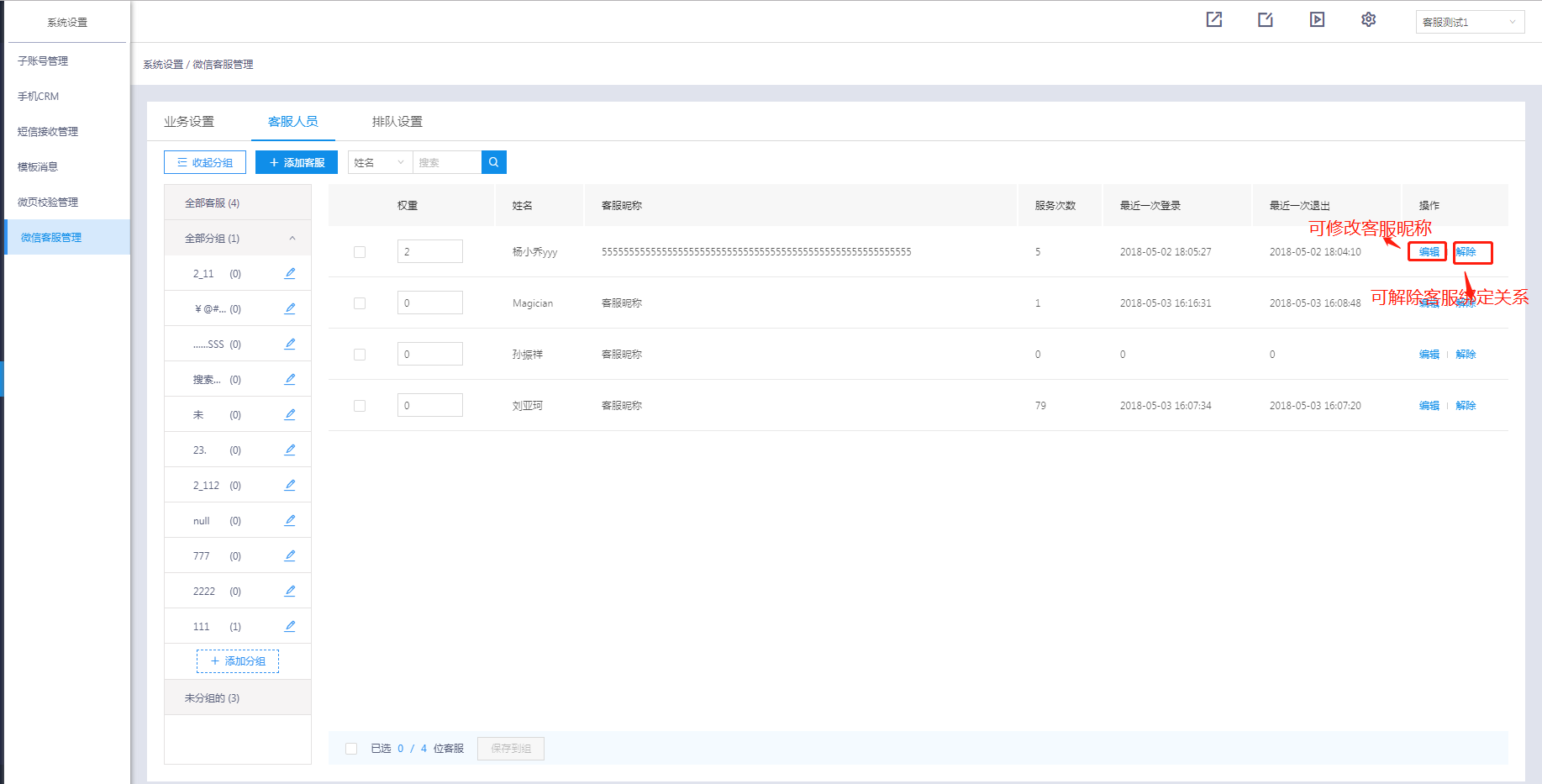
Task: Check the box for 杨小乔yyy row
Action: tap(360, 252)
